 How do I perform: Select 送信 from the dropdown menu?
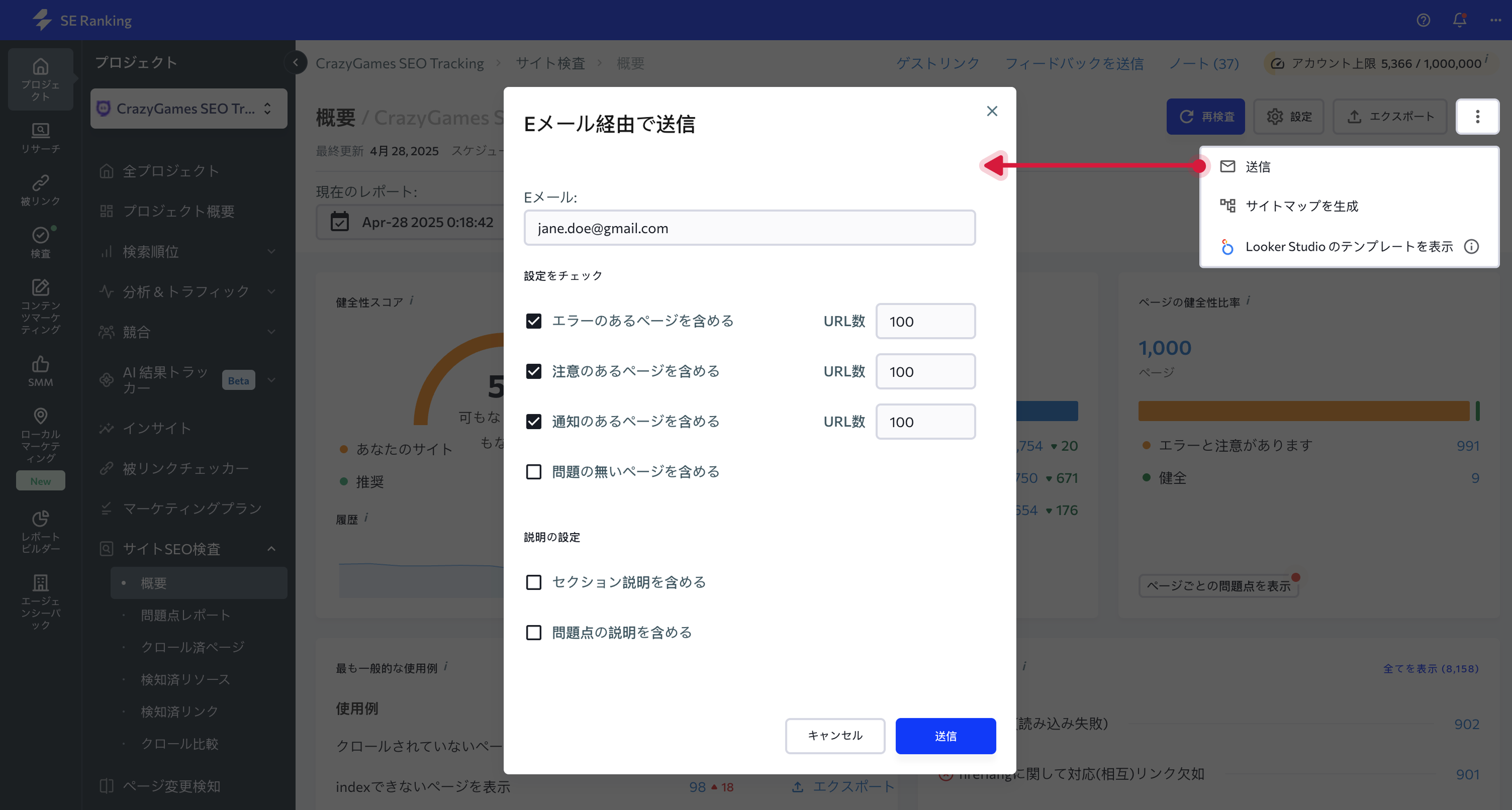pos(1349,167)
